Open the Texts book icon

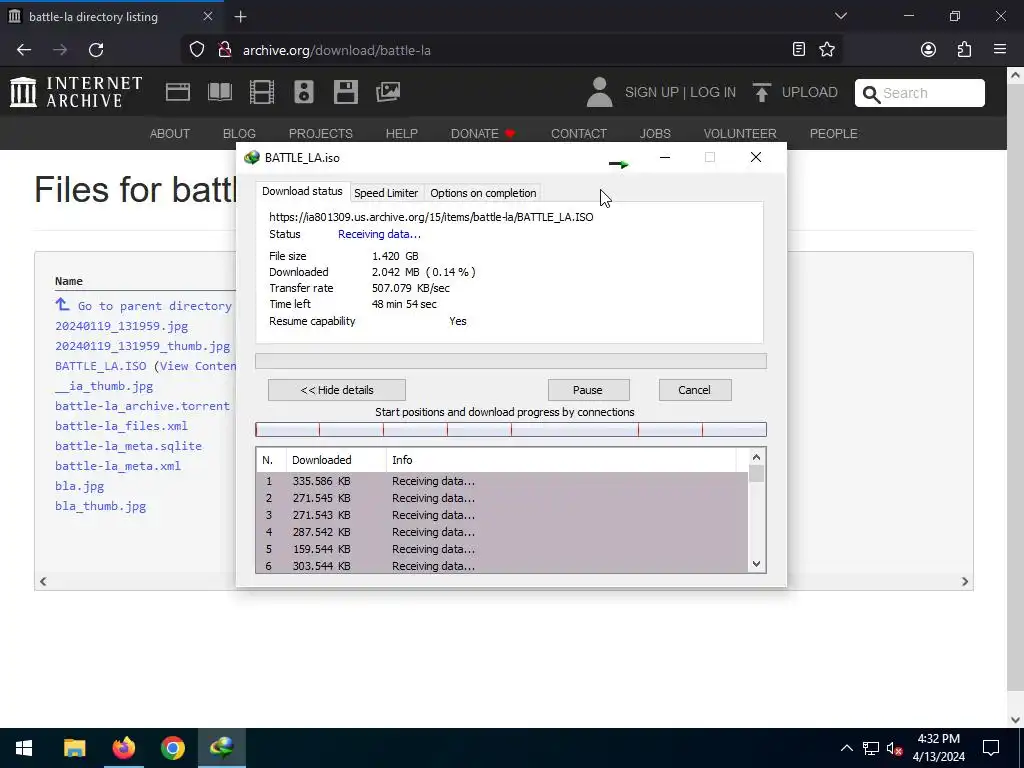tap(220, 92)
